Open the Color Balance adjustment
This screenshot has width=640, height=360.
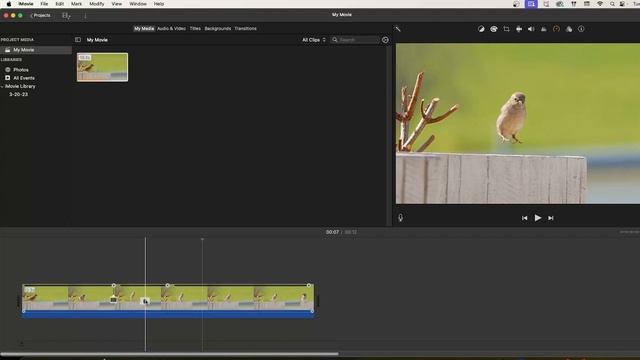481,29
